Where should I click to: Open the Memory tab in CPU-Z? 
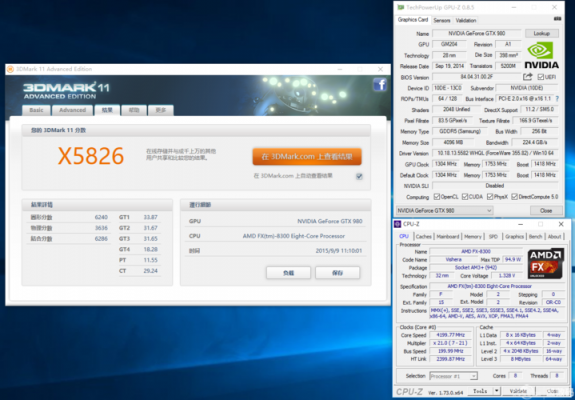[473, 236]
